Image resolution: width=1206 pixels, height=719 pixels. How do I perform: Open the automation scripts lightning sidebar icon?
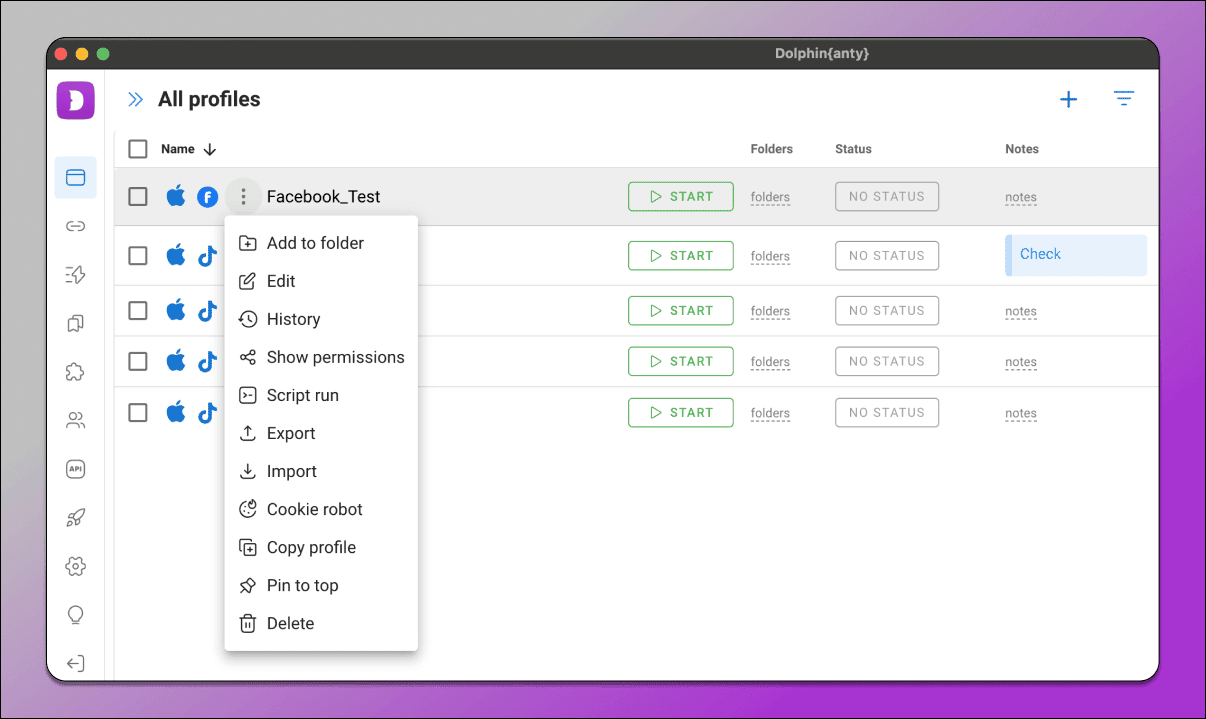[x=75, y=275]
